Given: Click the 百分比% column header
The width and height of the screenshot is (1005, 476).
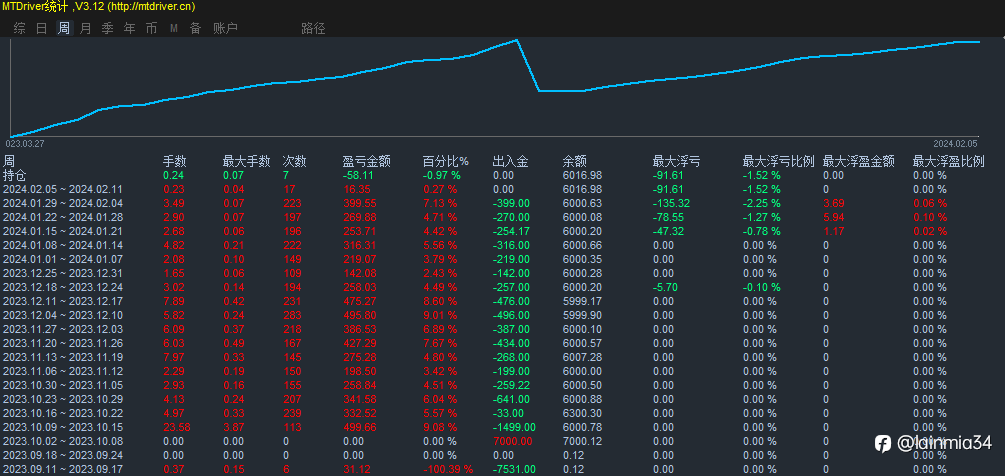Looking at the screenshot, I should coord(446,161).
